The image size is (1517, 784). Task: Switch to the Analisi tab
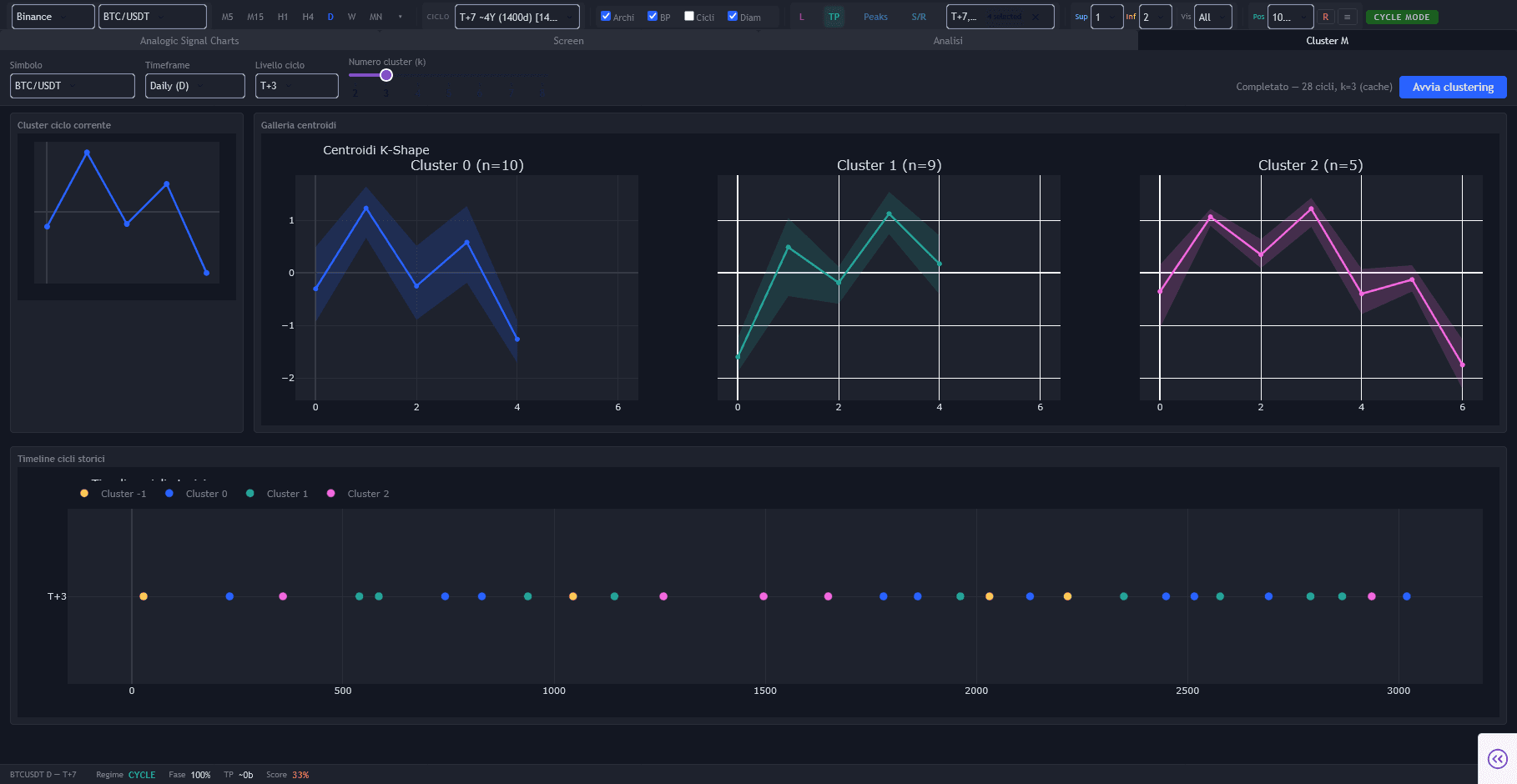[948, 41]
